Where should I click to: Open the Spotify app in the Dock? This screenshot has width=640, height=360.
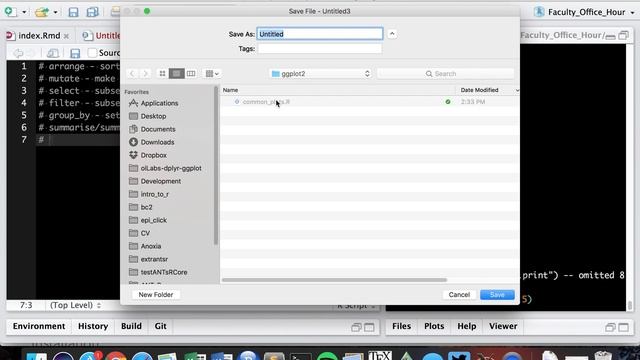[x=327, y=356]
